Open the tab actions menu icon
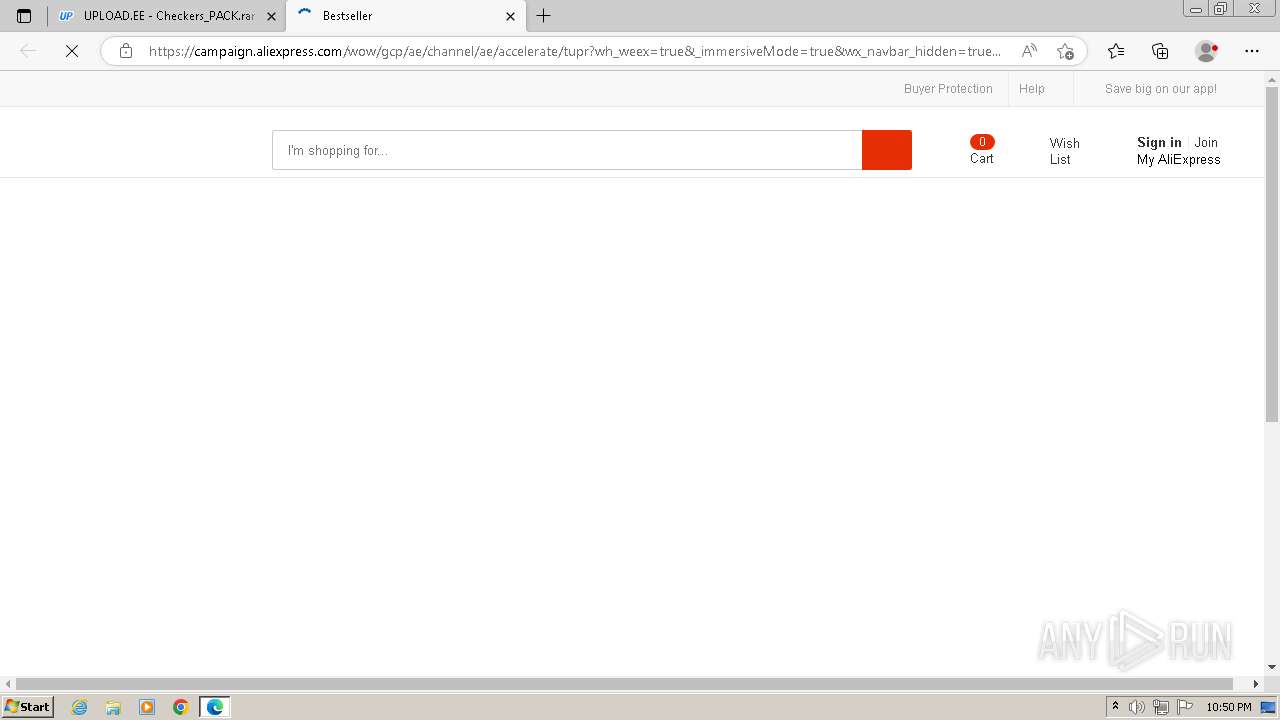This screenshot has width=1280, height=720. [x=24, y=16]
